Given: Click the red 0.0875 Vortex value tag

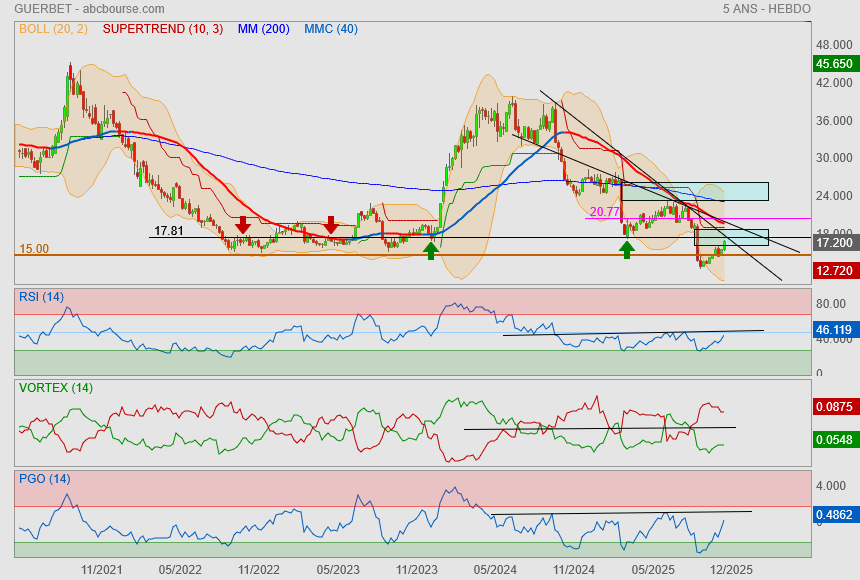Looking at the screenshot, I should pos(834,407).
